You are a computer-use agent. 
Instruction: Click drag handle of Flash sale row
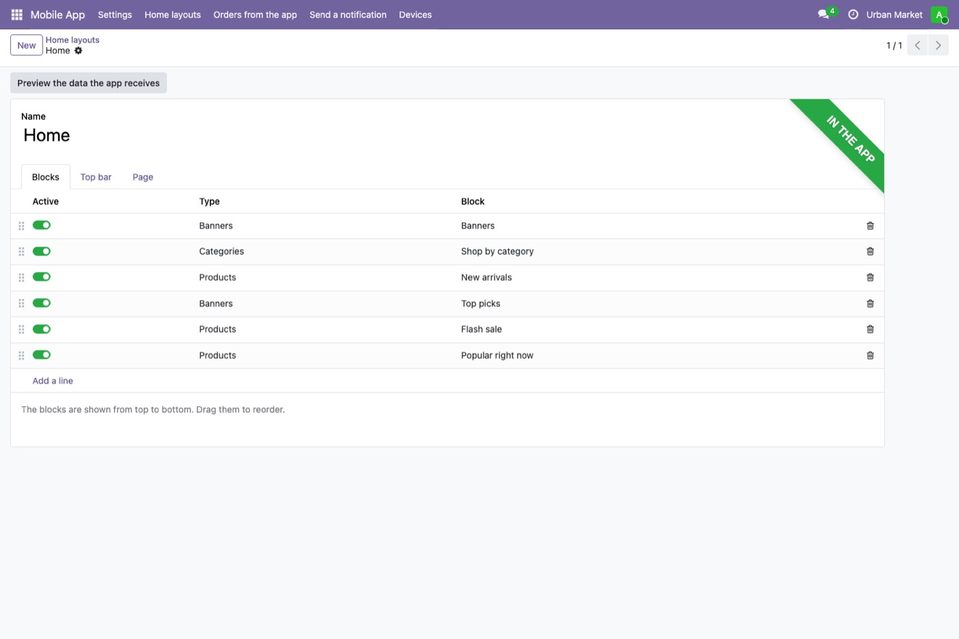[x=21, y=329]
